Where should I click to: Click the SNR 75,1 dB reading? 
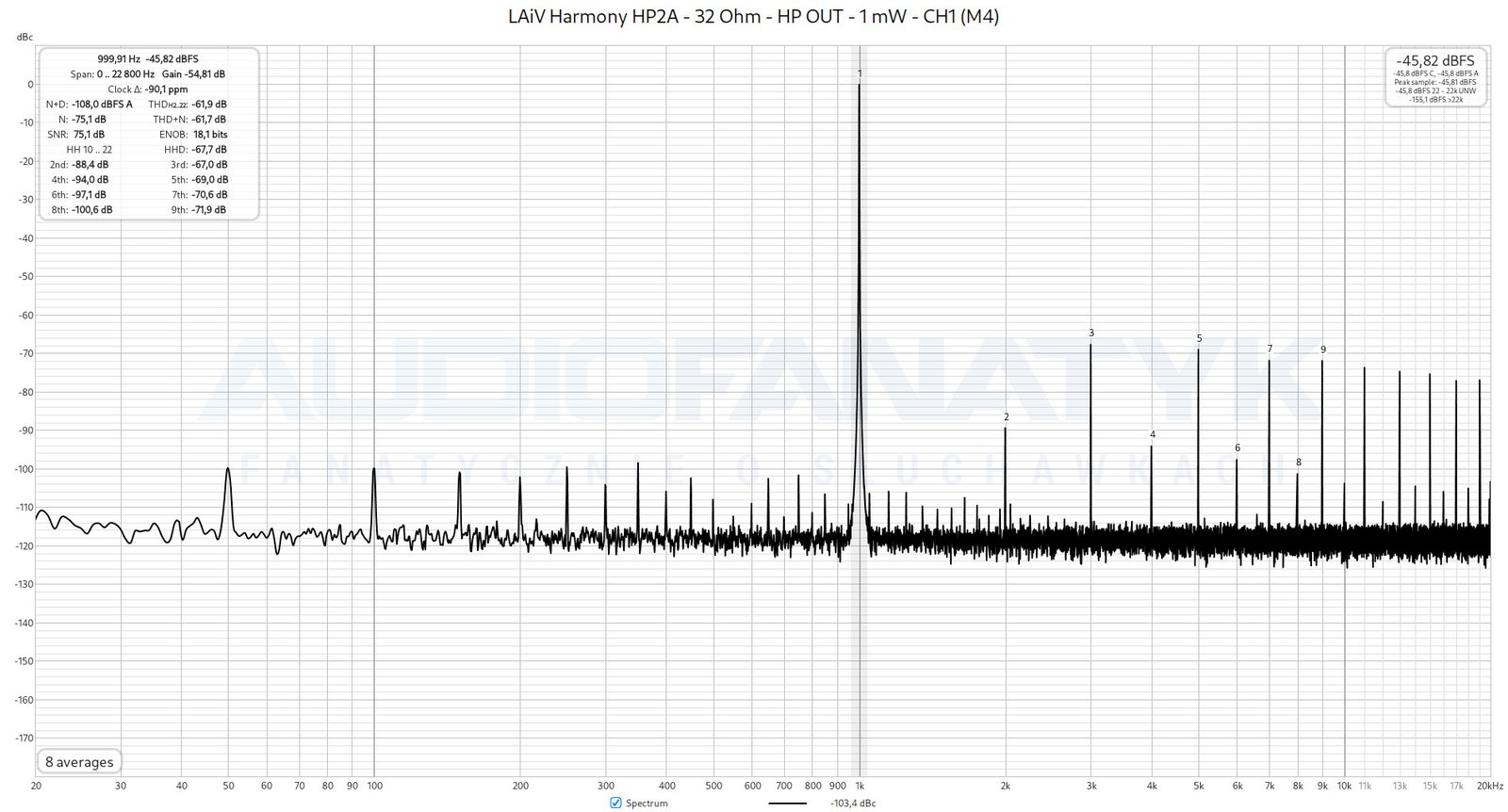[x=89, y=135]
